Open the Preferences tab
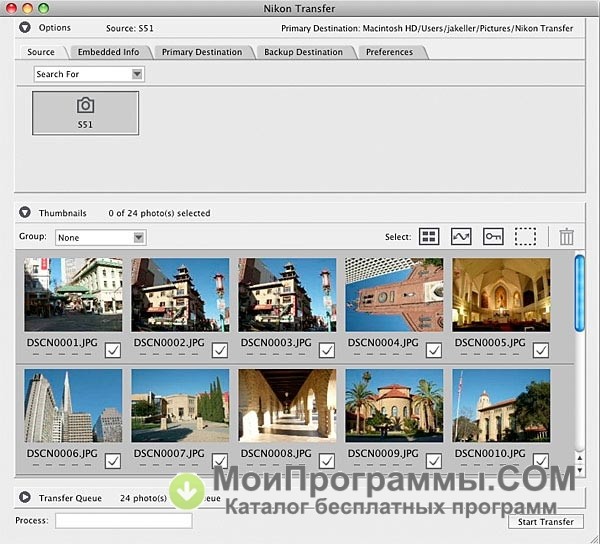The width and height of the screenshot is (600, 544). [389, 52]
